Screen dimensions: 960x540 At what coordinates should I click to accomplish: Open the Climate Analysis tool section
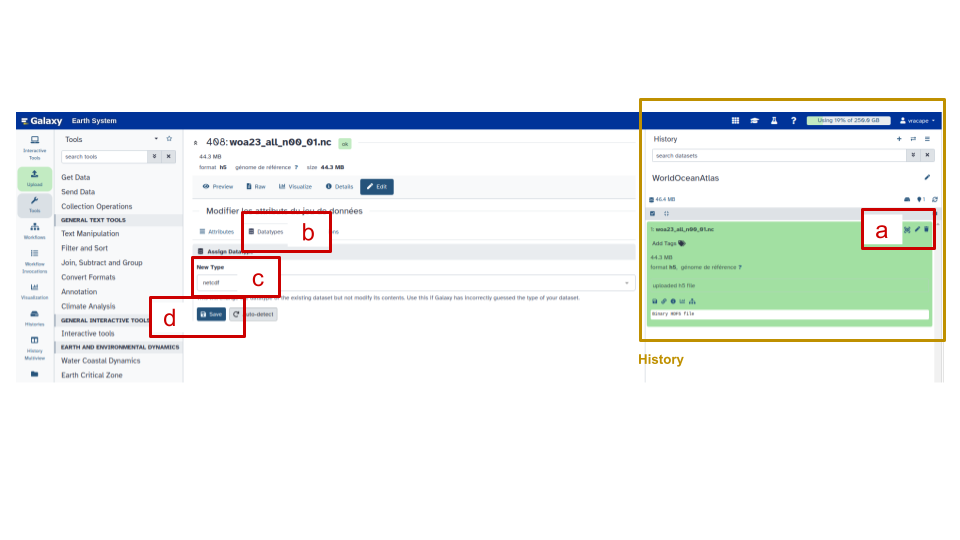coord(88,306)
